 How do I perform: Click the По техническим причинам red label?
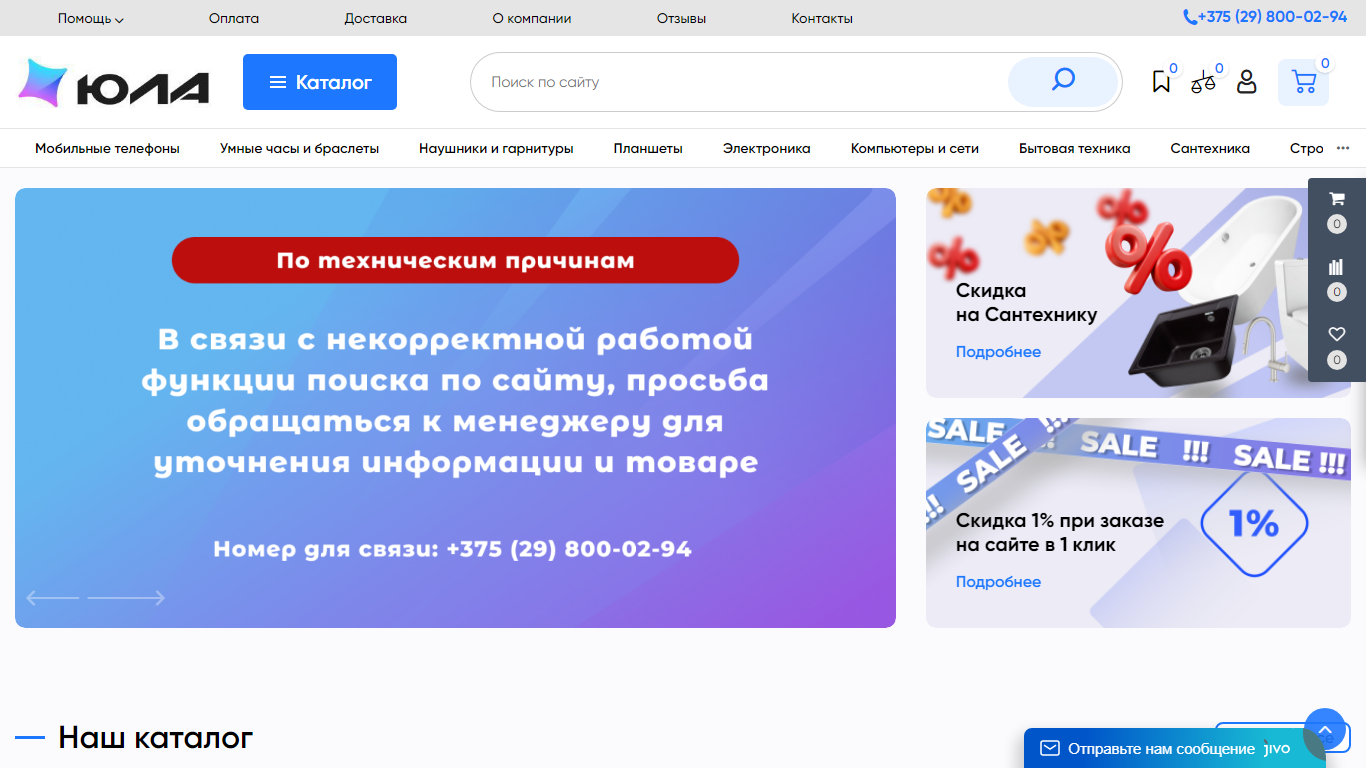point(455,260)
